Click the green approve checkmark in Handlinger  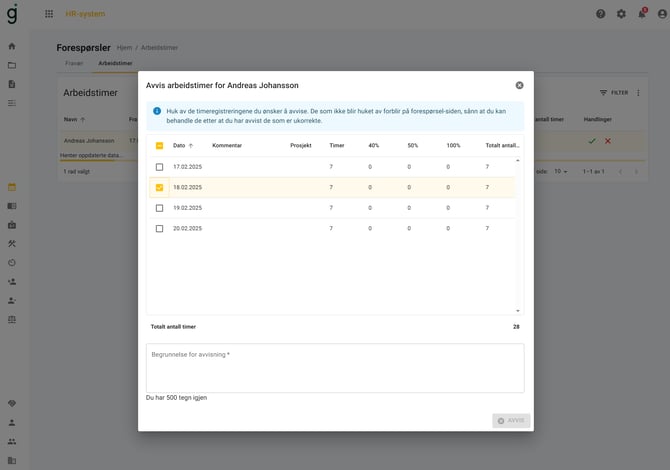point(592,141)
